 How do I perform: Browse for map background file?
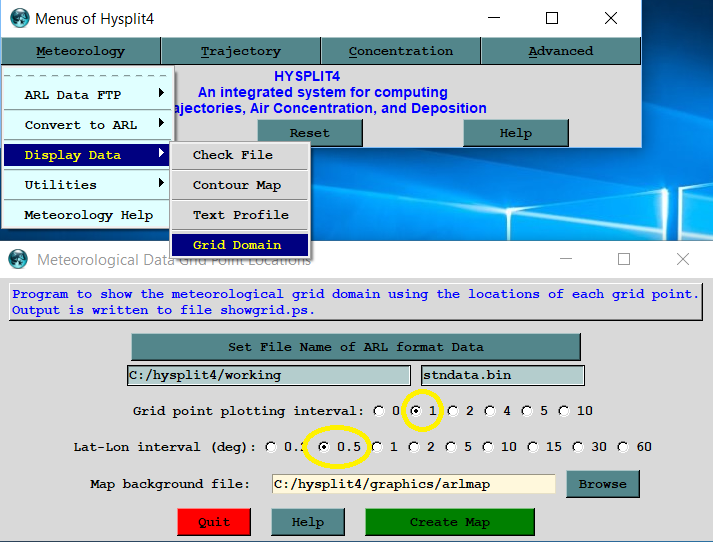pos(602,484)
